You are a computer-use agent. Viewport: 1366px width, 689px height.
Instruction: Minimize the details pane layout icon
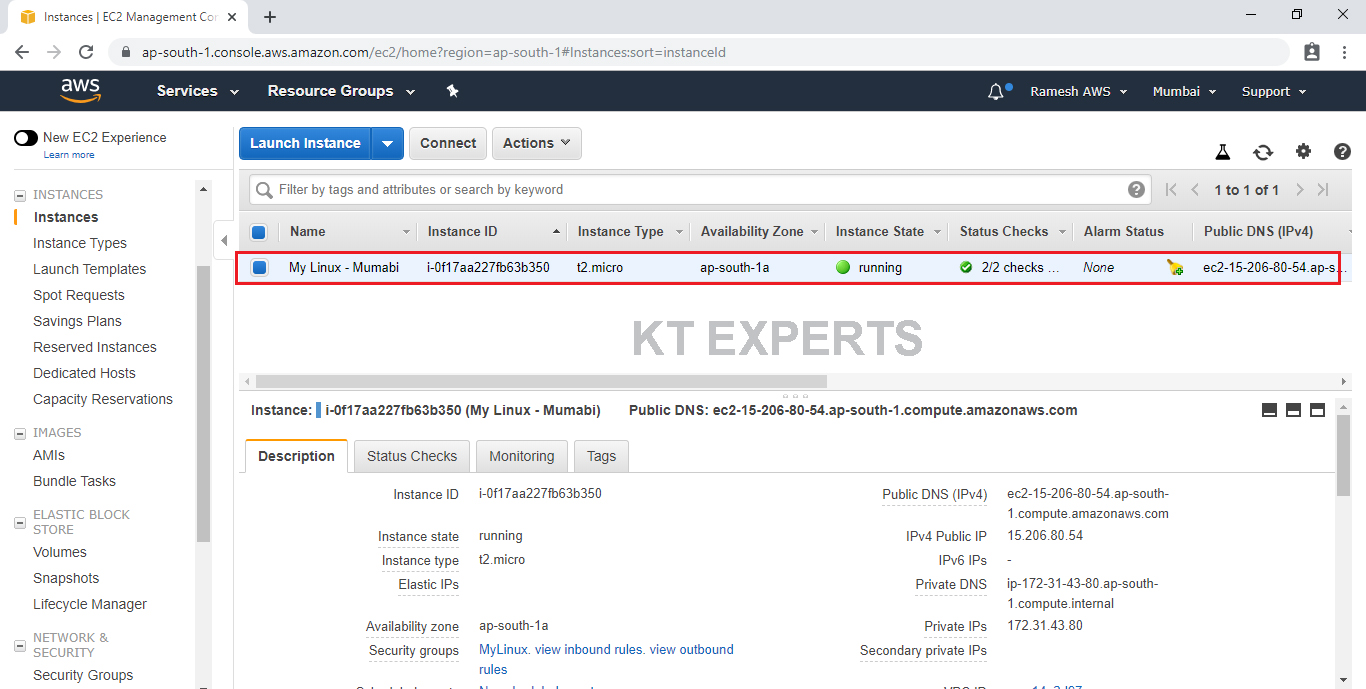coord(1269,410)
